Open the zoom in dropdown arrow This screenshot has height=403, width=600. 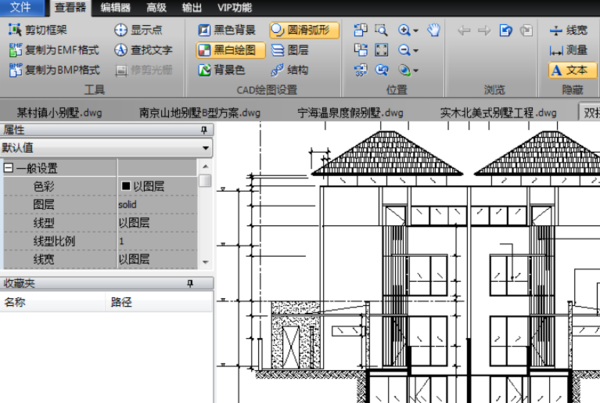pos(416,30)
